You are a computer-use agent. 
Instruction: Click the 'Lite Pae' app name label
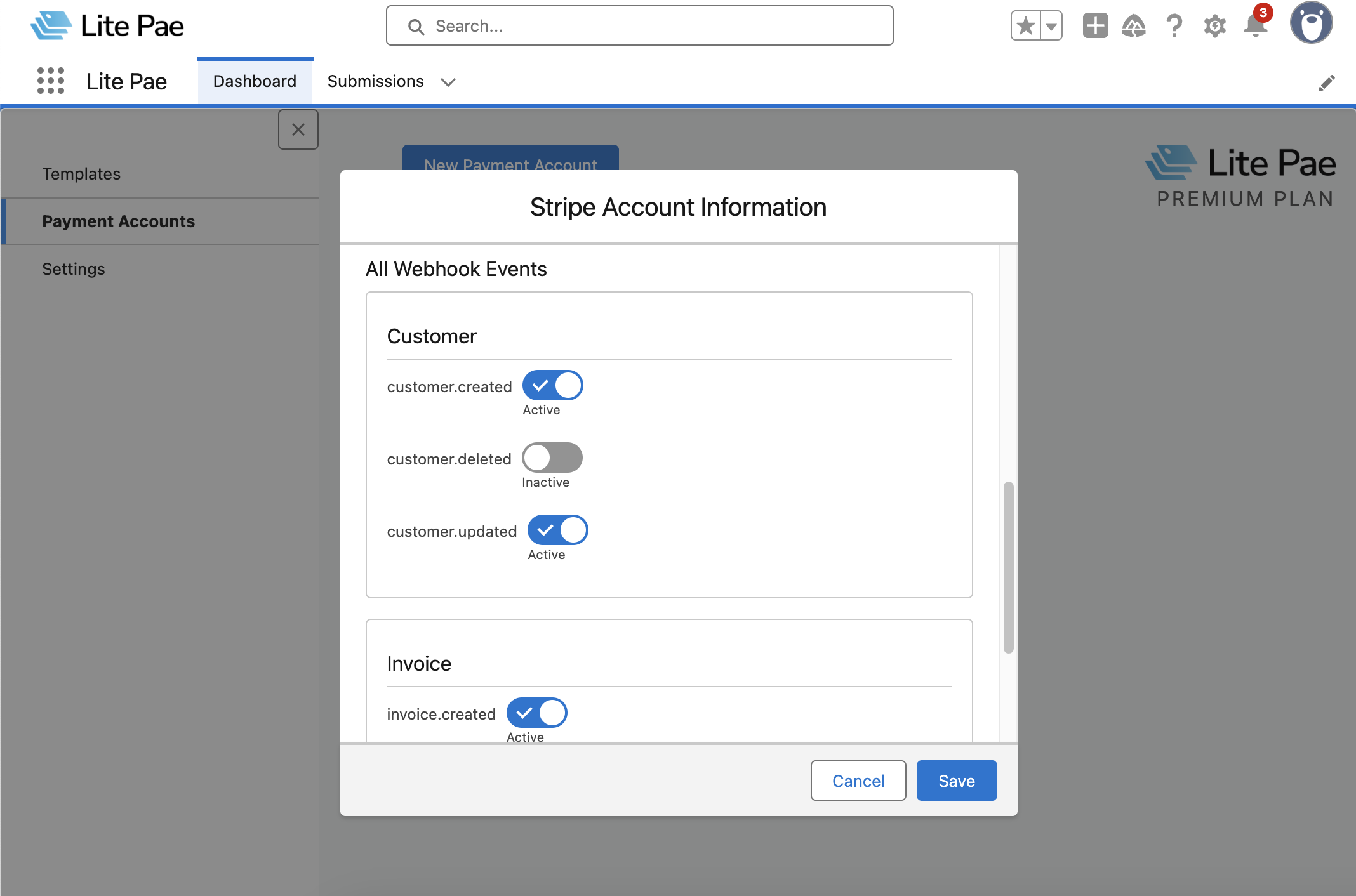[x=126, y=81]
